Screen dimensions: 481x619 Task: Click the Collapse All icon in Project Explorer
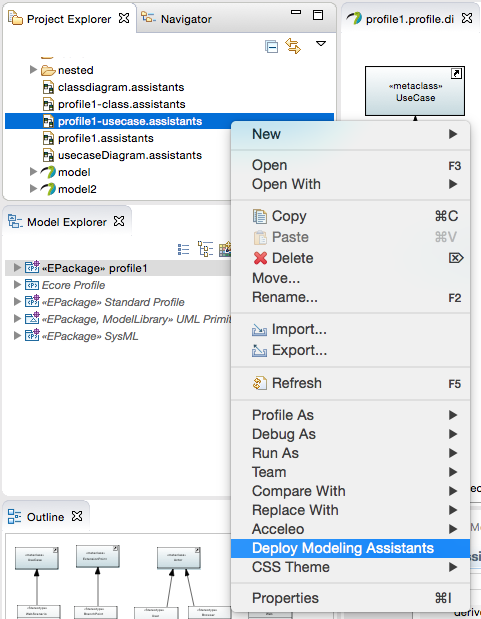click(271, 47)
